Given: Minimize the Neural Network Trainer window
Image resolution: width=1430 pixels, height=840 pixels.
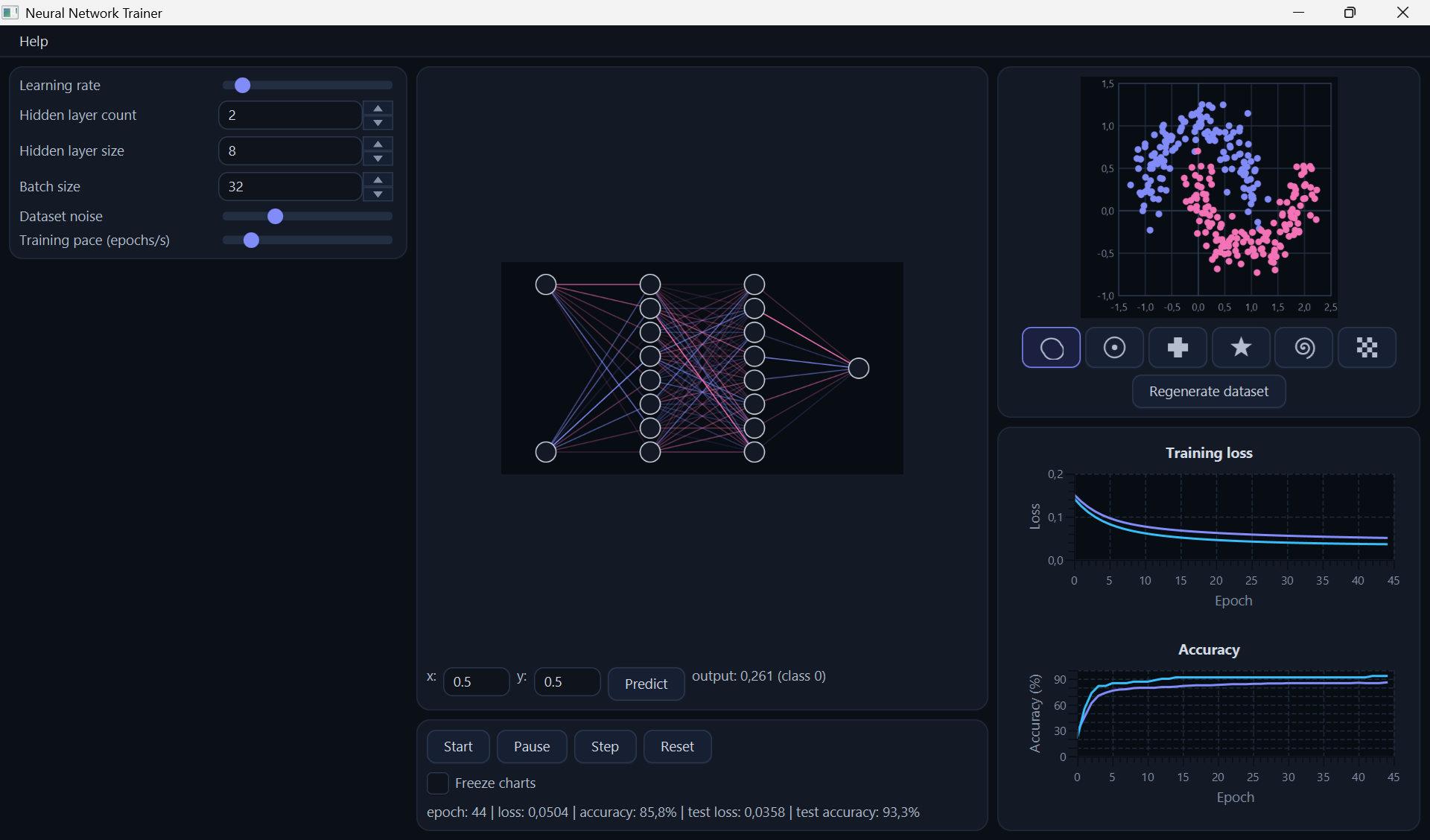Looking at the screenshot, I should [x=1299, y=13].
